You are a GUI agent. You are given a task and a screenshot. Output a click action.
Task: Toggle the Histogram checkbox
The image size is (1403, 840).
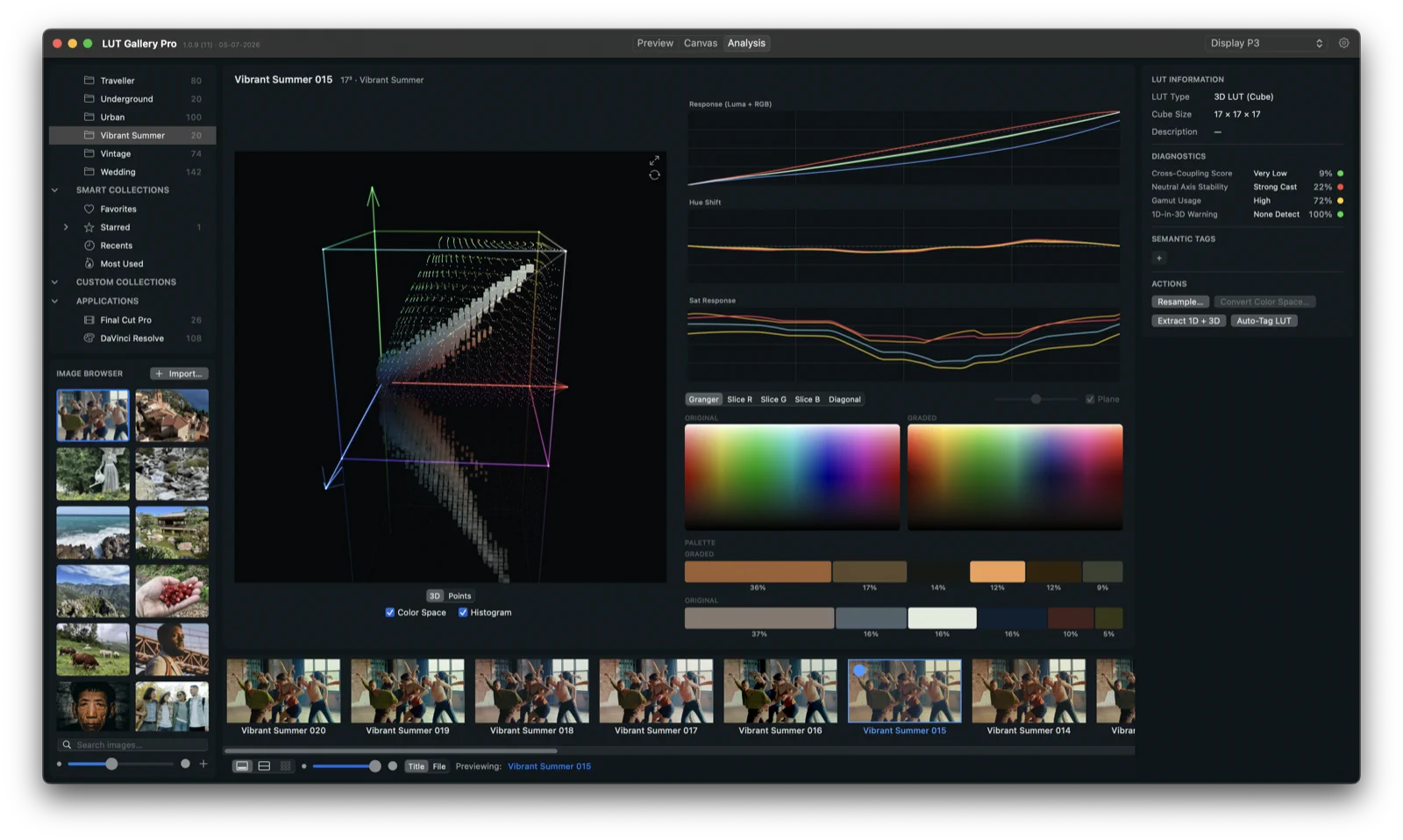(x=463, y=612)
